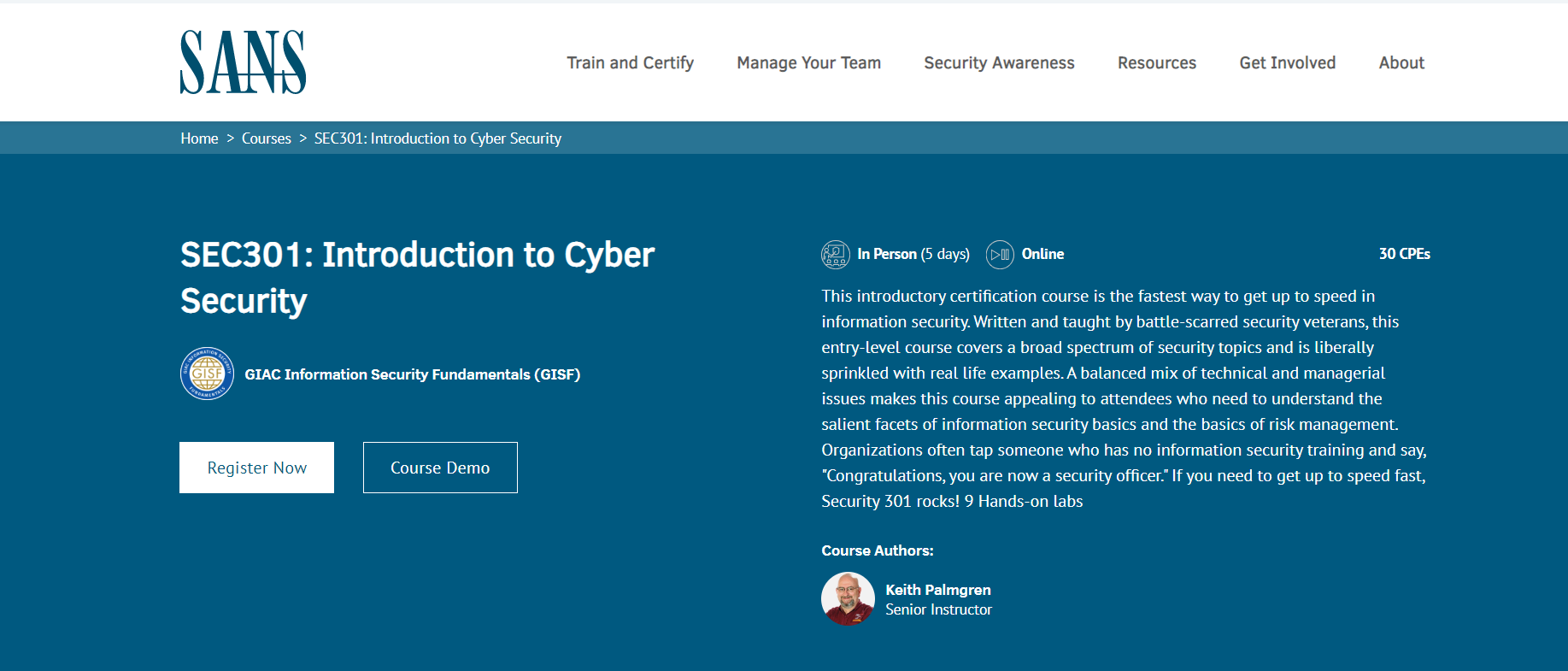This screenshot has height=671, width=1568.
Task: Click the In Person (5 days) label
Action: pos(913,254)
